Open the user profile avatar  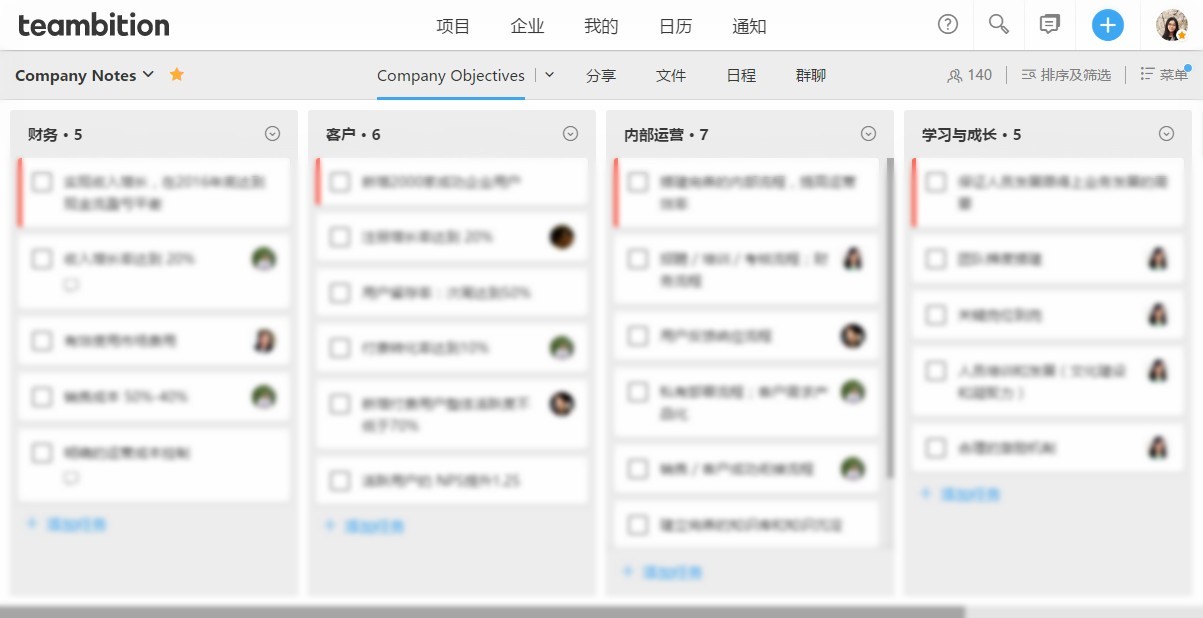pos(1172,25)
